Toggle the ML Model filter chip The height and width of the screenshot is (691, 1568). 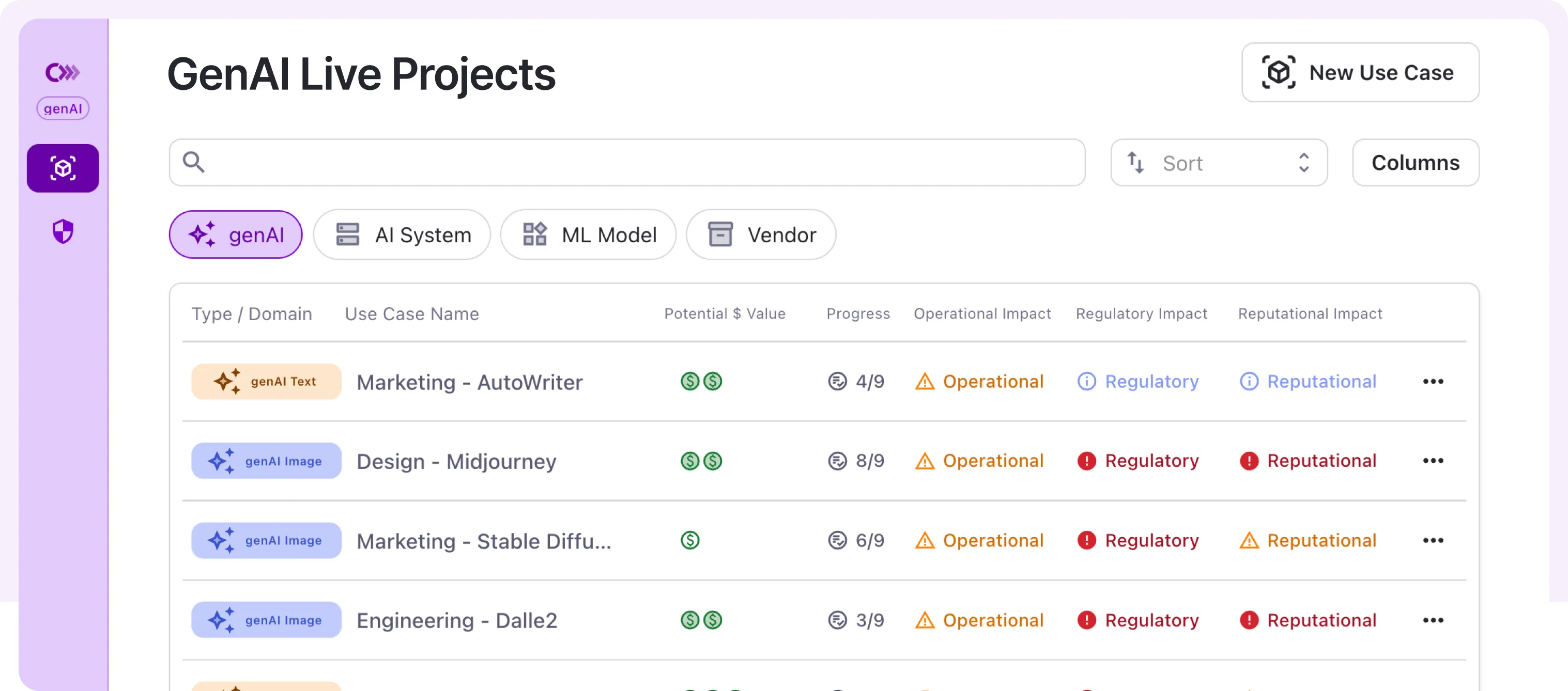point(589,235)
